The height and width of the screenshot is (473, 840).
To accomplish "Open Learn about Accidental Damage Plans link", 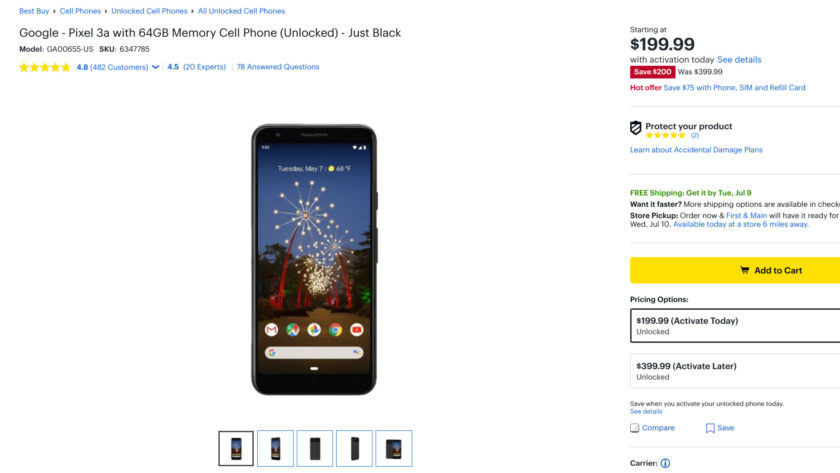I will [696, 150].
